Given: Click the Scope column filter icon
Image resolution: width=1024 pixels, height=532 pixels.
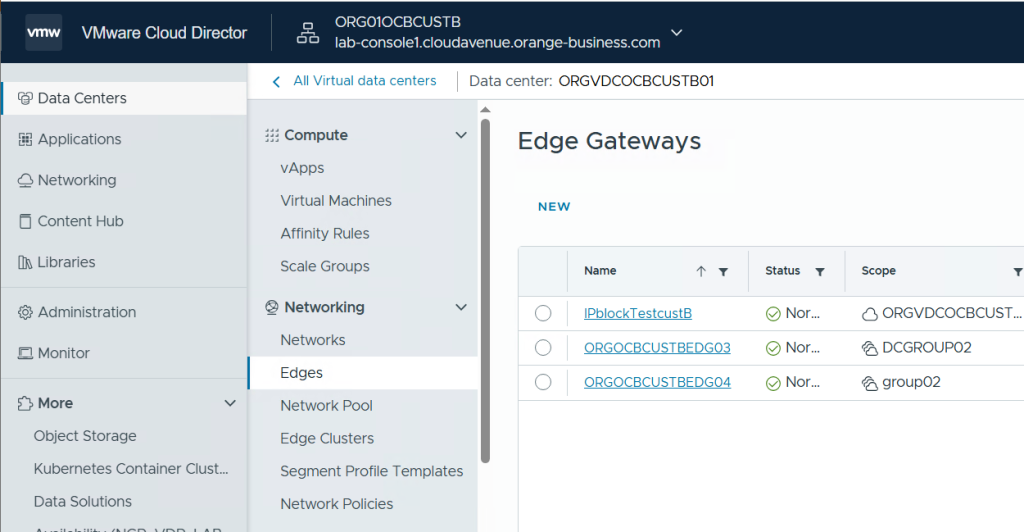Looking at the screenshot, I should [x=1017, y=271].
